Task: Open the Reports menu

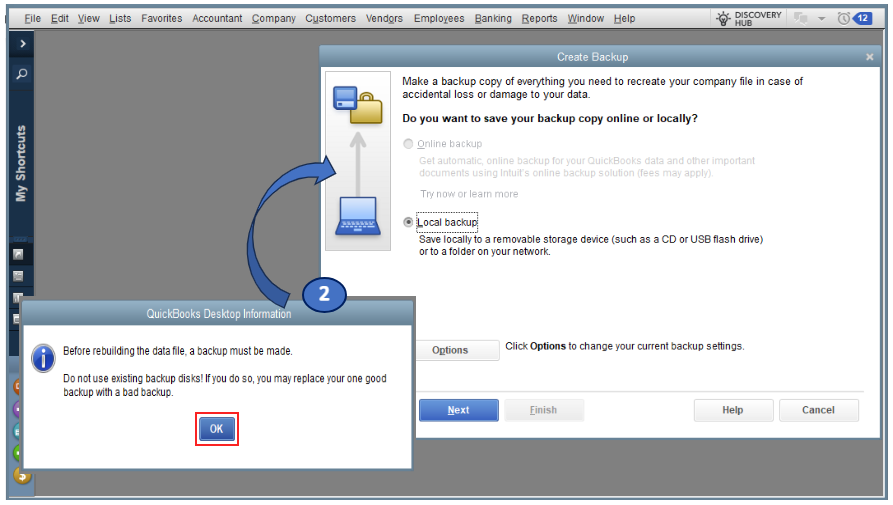Action: click(x=539, y=18)
